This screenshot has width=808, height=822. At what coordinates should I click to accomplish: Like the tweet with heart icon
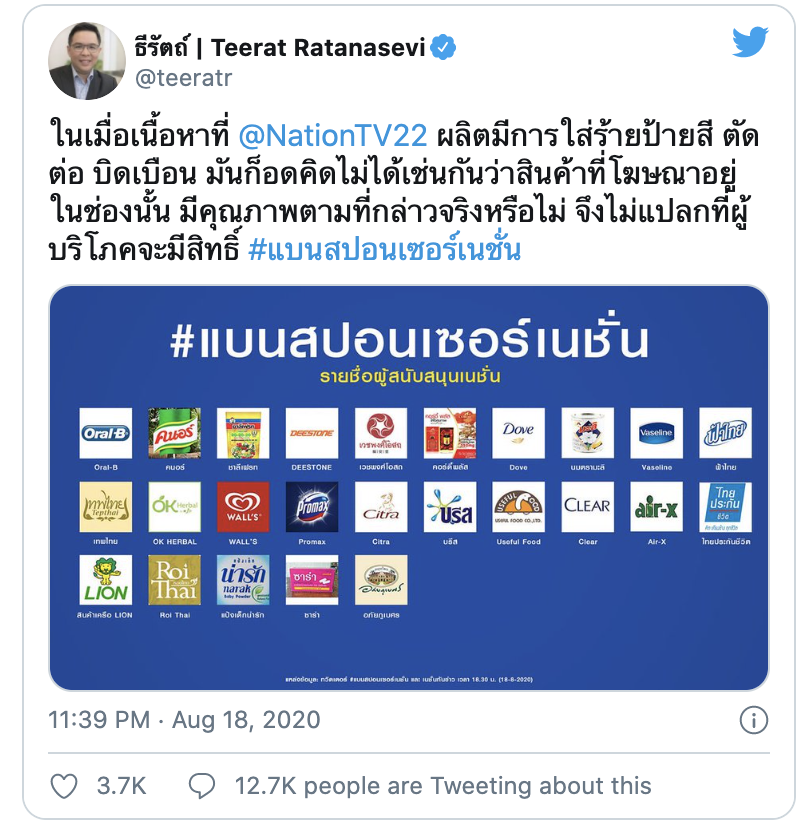[64, 786]
